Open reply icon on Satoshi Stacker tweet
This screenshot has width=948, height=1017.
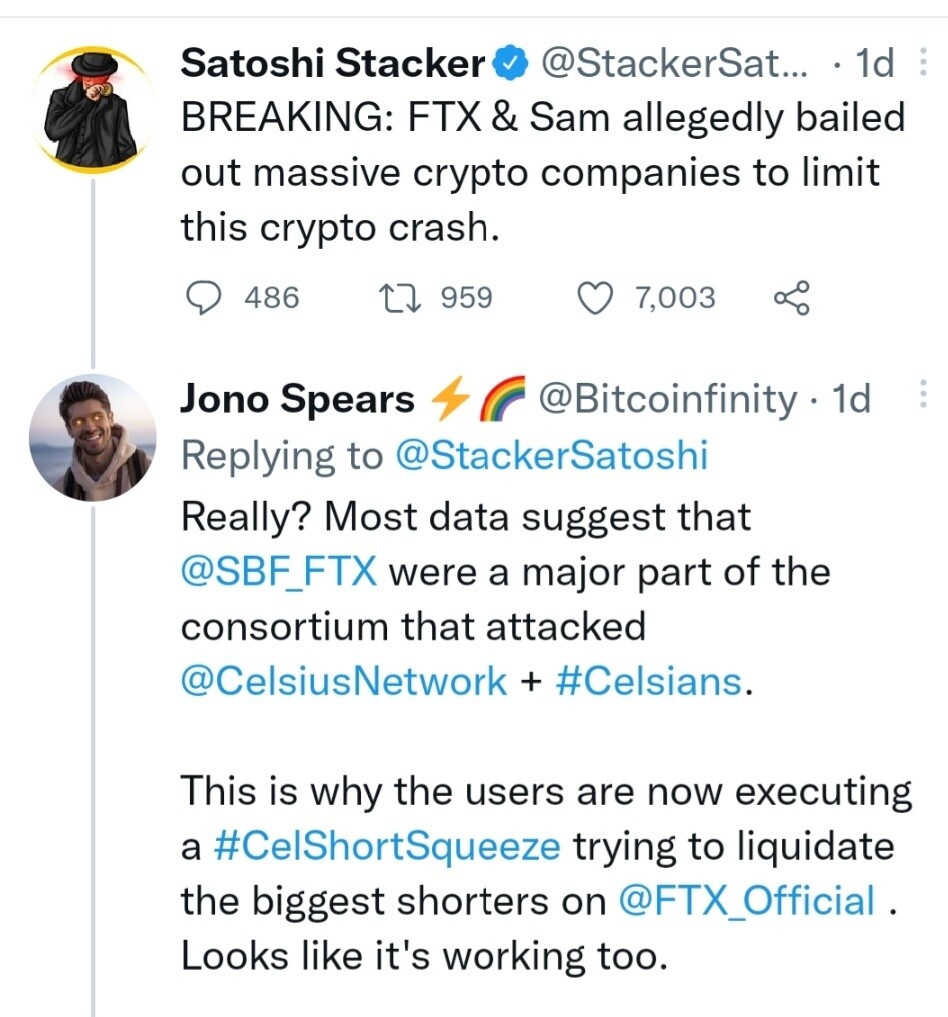(202, 298)
